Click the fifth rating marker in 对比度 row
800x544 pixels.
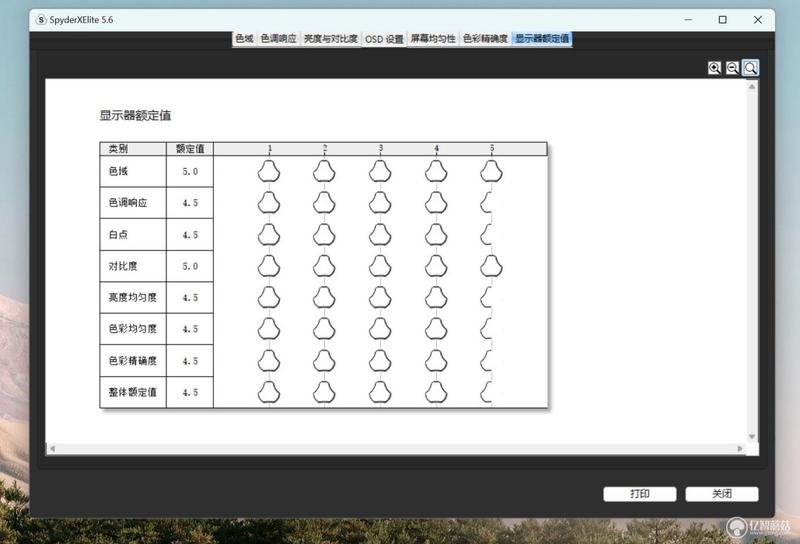[x=491, y=266]
